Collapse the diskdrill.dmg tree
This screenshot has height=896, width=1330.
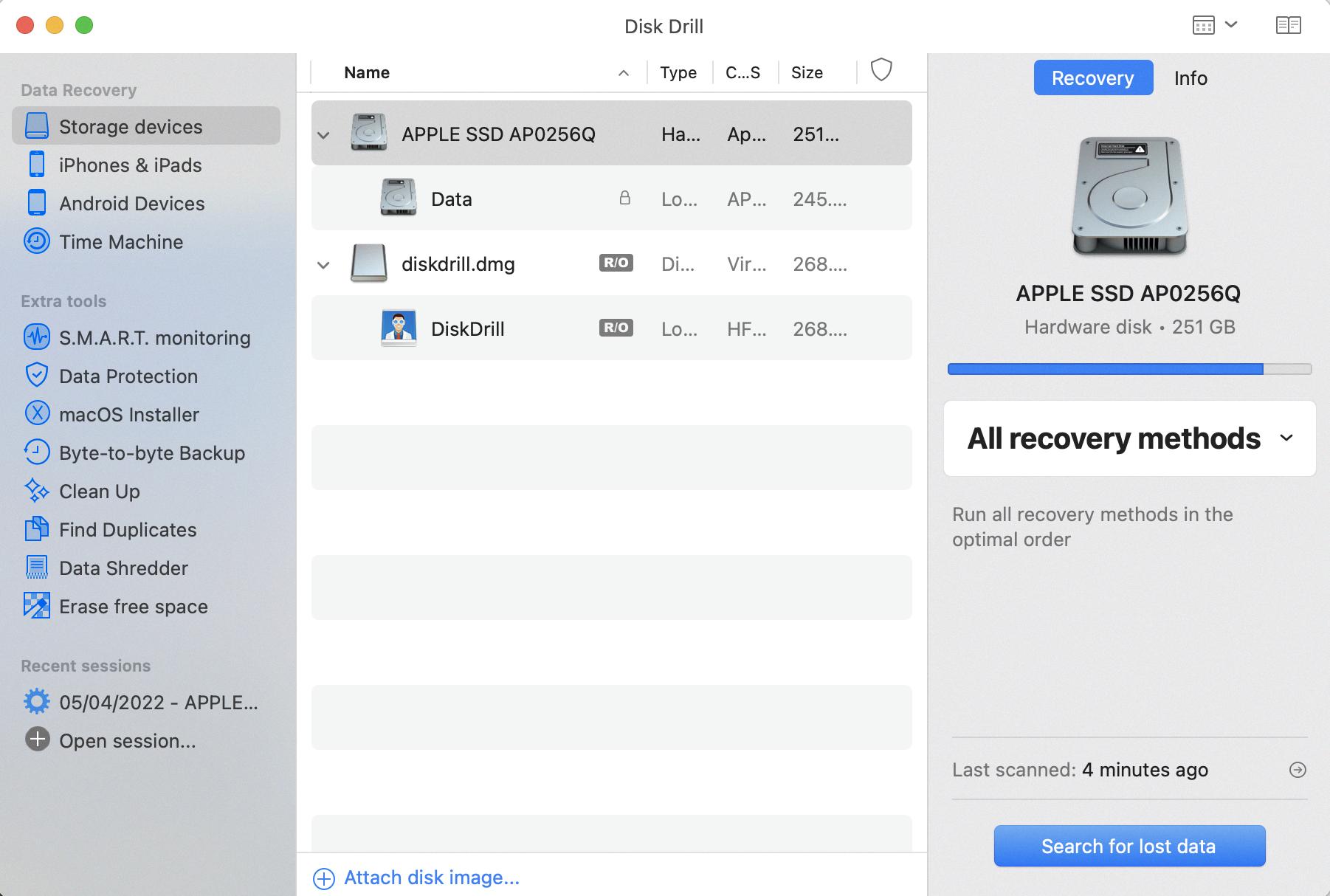tap(323, 266)
